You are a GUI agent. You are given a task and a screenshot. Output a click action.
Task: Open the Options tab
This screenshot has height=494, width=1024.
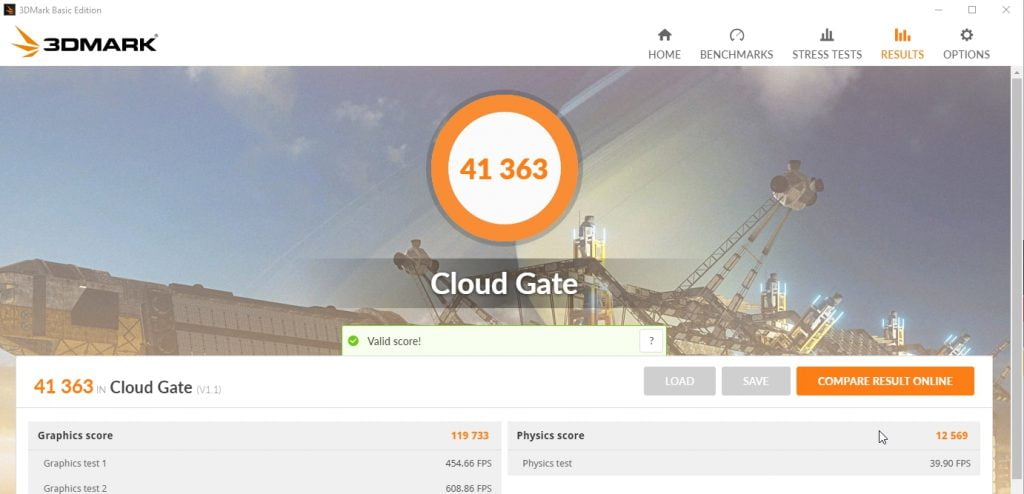966,44
